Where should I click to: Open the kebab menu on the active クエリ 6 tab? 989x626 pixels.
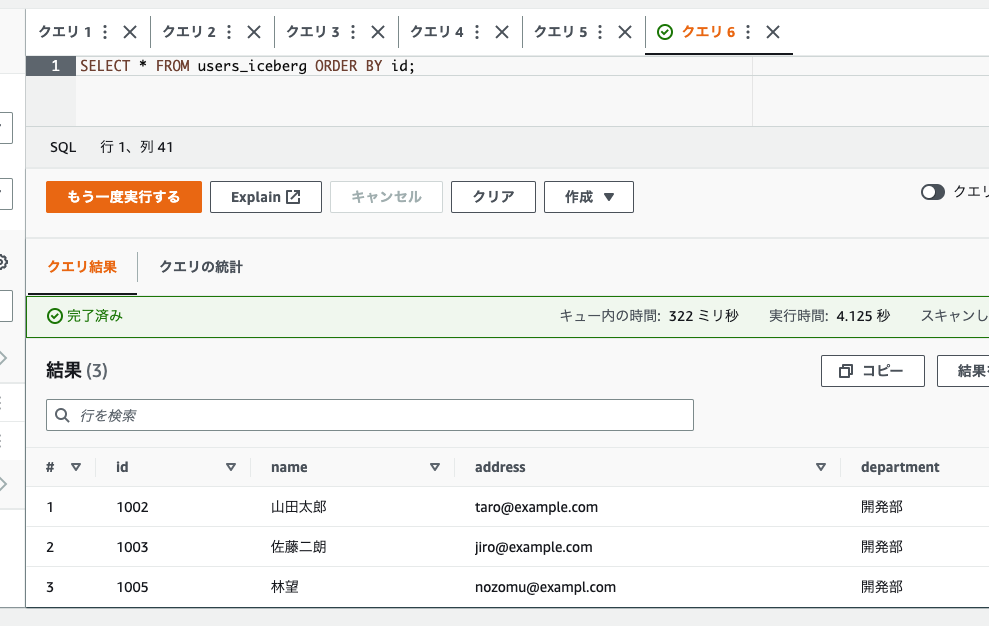748,31
